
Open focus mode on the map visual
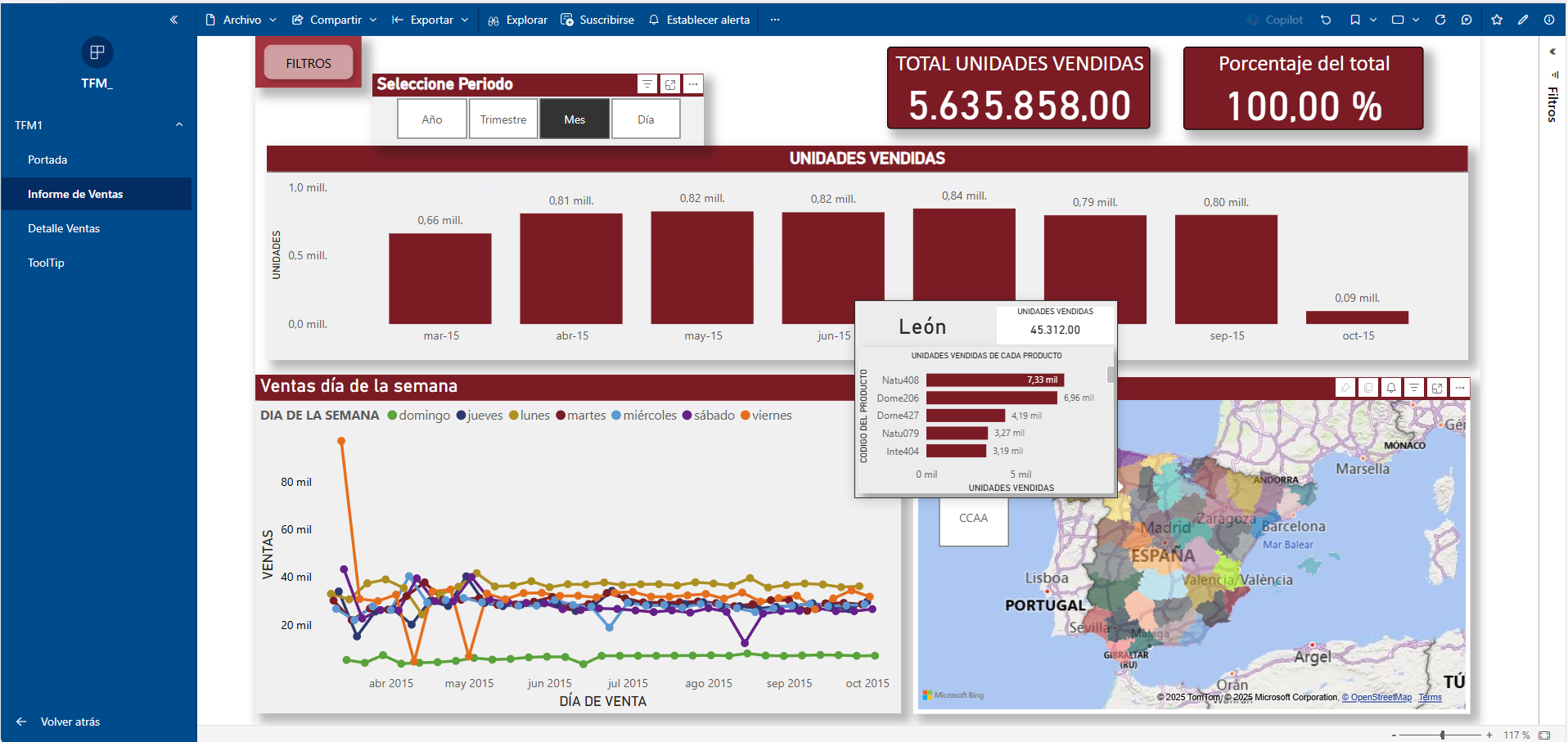[1437, 388]
